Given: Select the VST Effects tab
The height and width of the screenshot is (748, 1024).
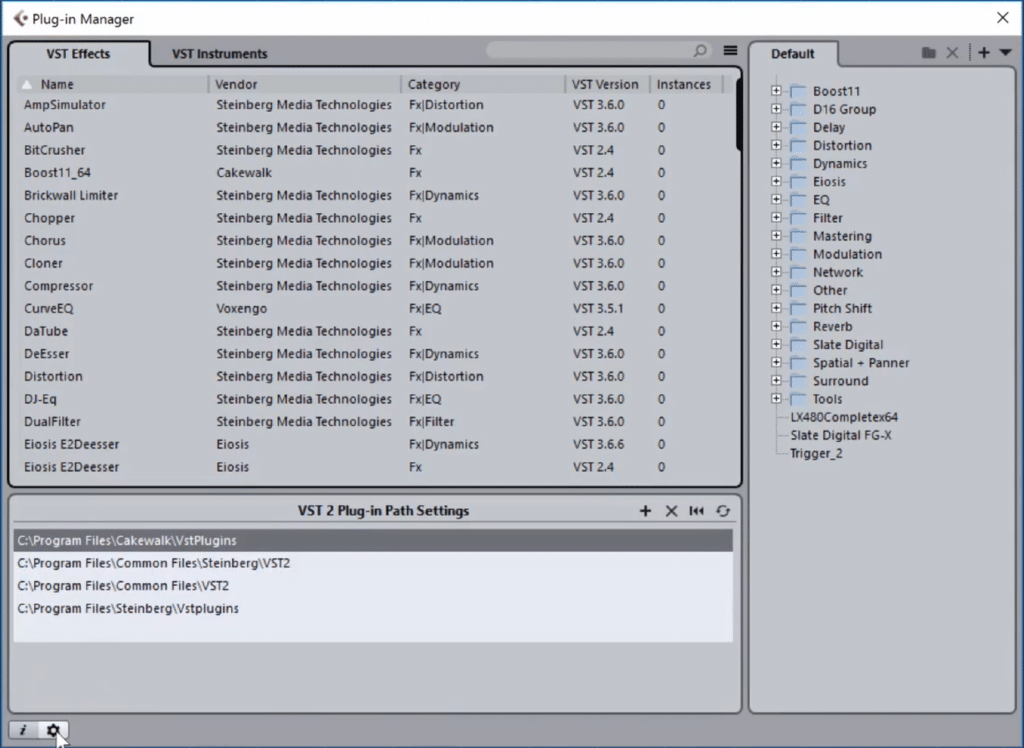Looking at the screenshot, I should (x=77, y=54).
